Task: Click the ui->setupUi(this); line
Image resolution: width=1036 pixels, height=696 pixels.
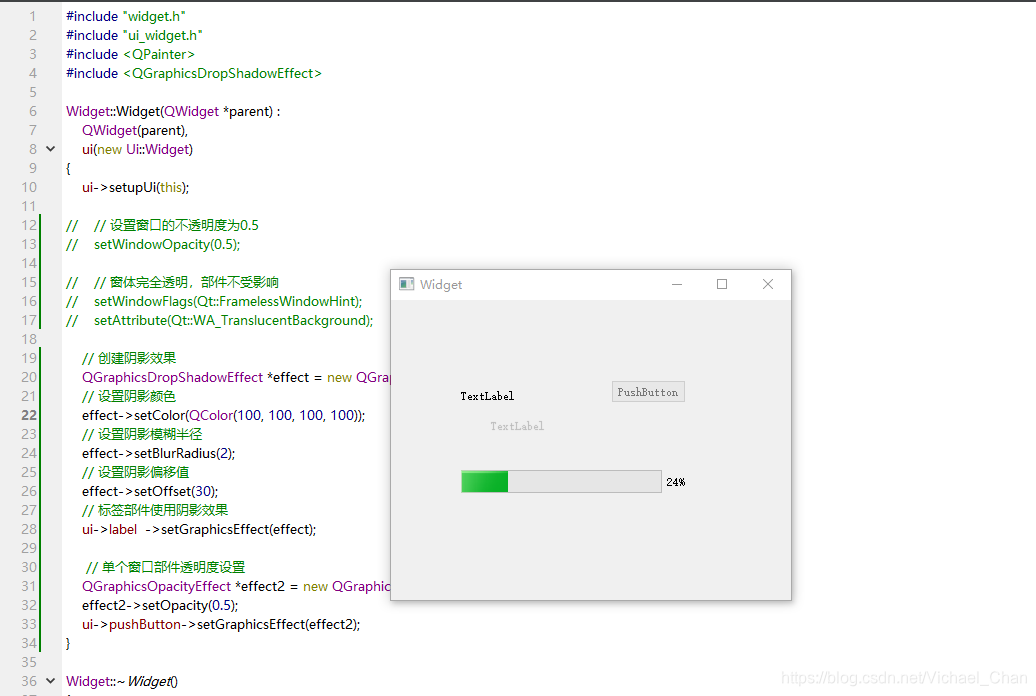Action: point(135,188)
